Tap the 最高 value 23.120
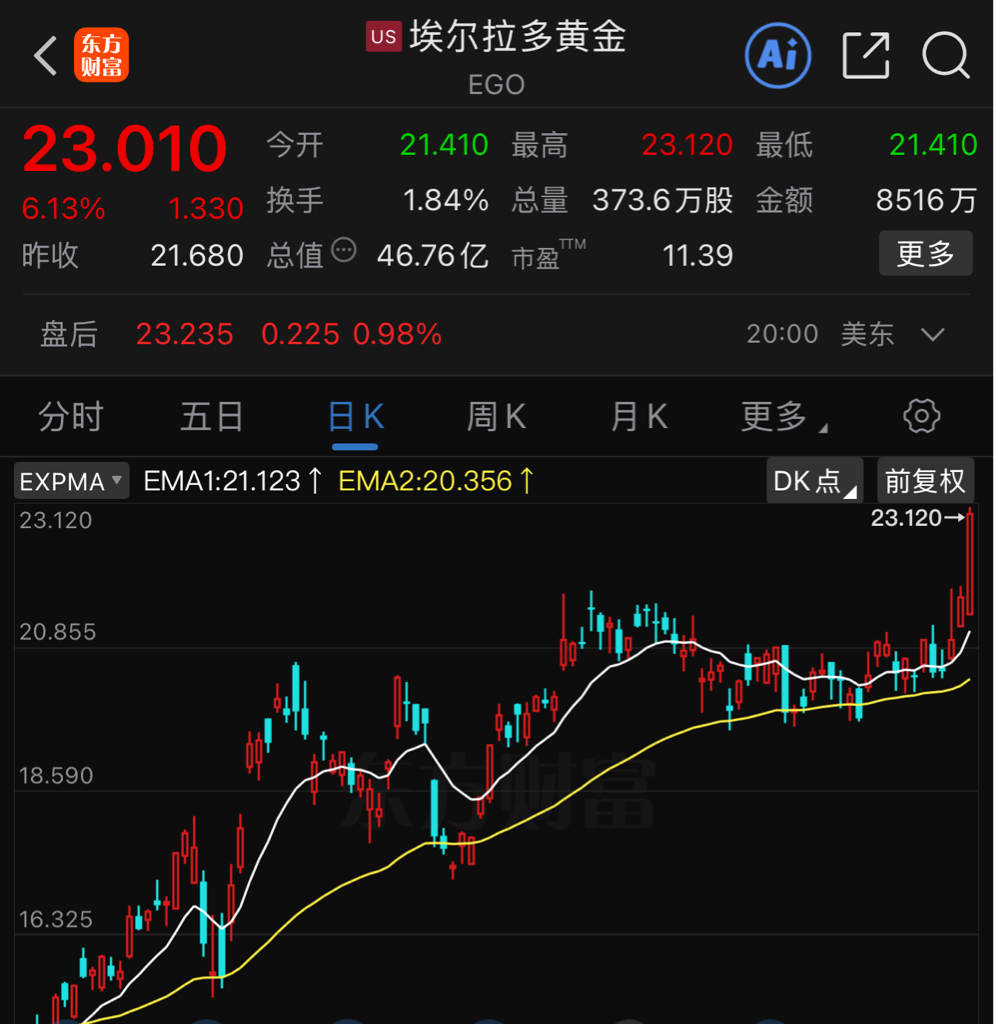Screen dimensions: 994x1024 point(687,145)
